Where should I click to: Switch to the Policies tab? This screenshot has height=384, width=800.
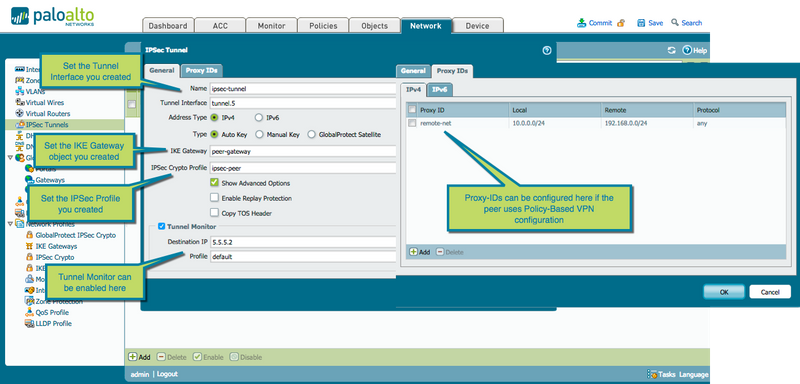(x=323, y=25)
